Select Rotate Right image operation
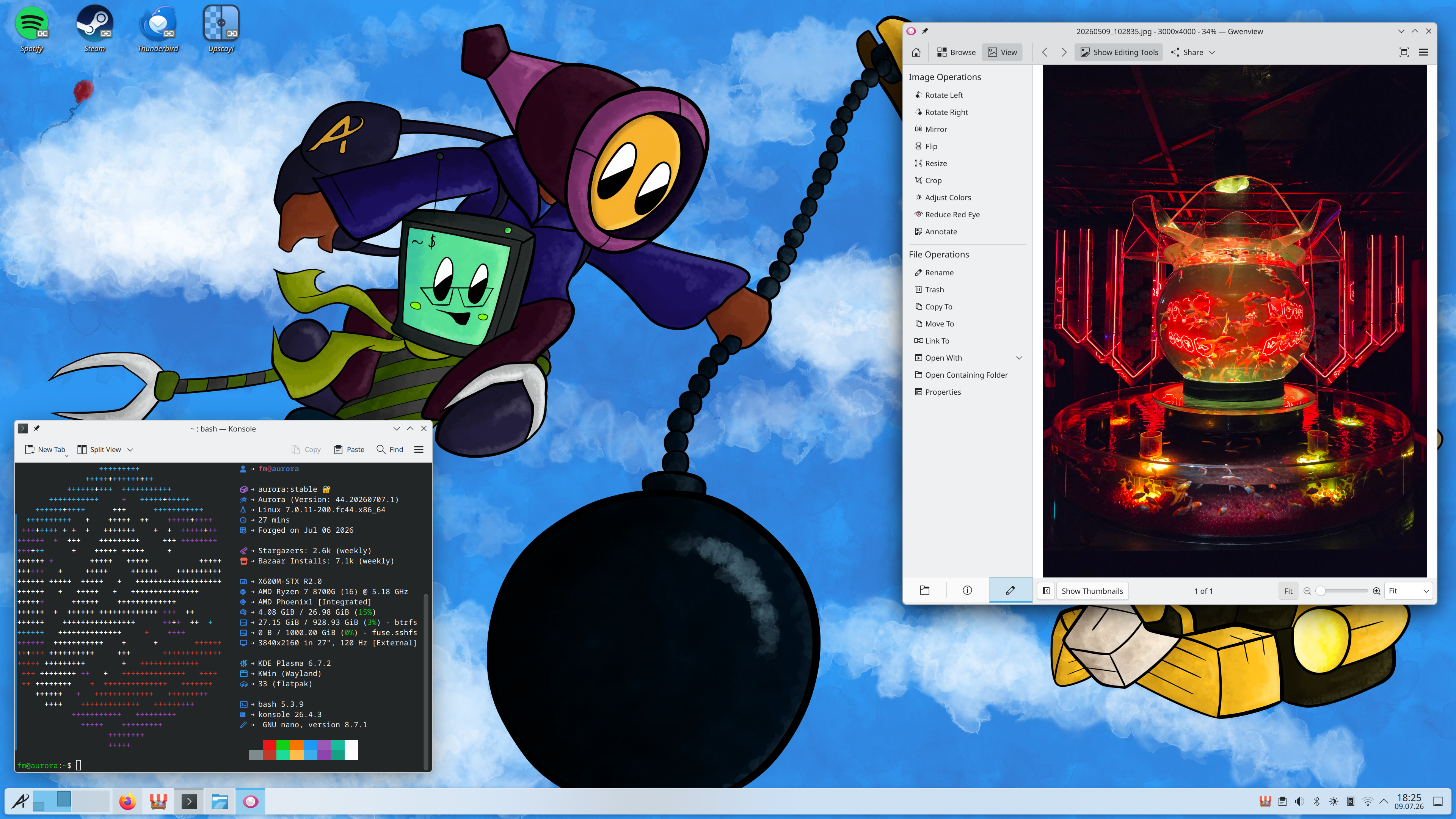This screenshot has height=819, width=1456. (x=941, y=112)
